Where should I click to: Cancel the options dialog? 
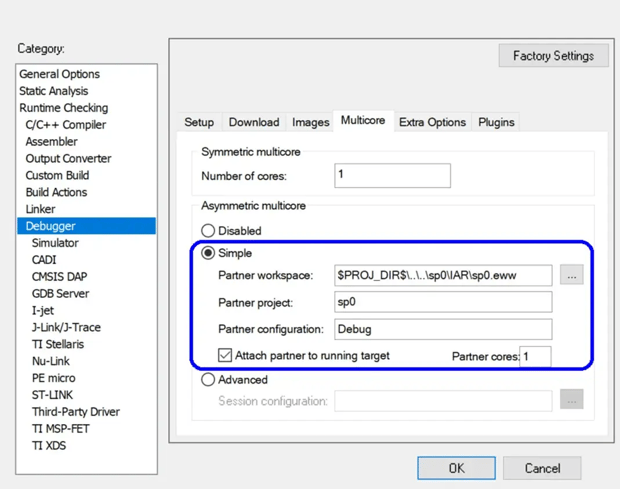pos(542,468)
